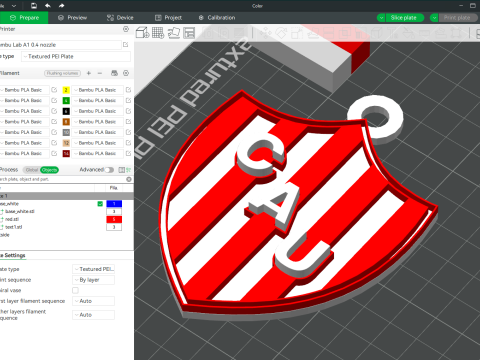Switch process mode to Objects
Image resolution: width=480 pixels, height=360 pixels.
click(49, 170)
